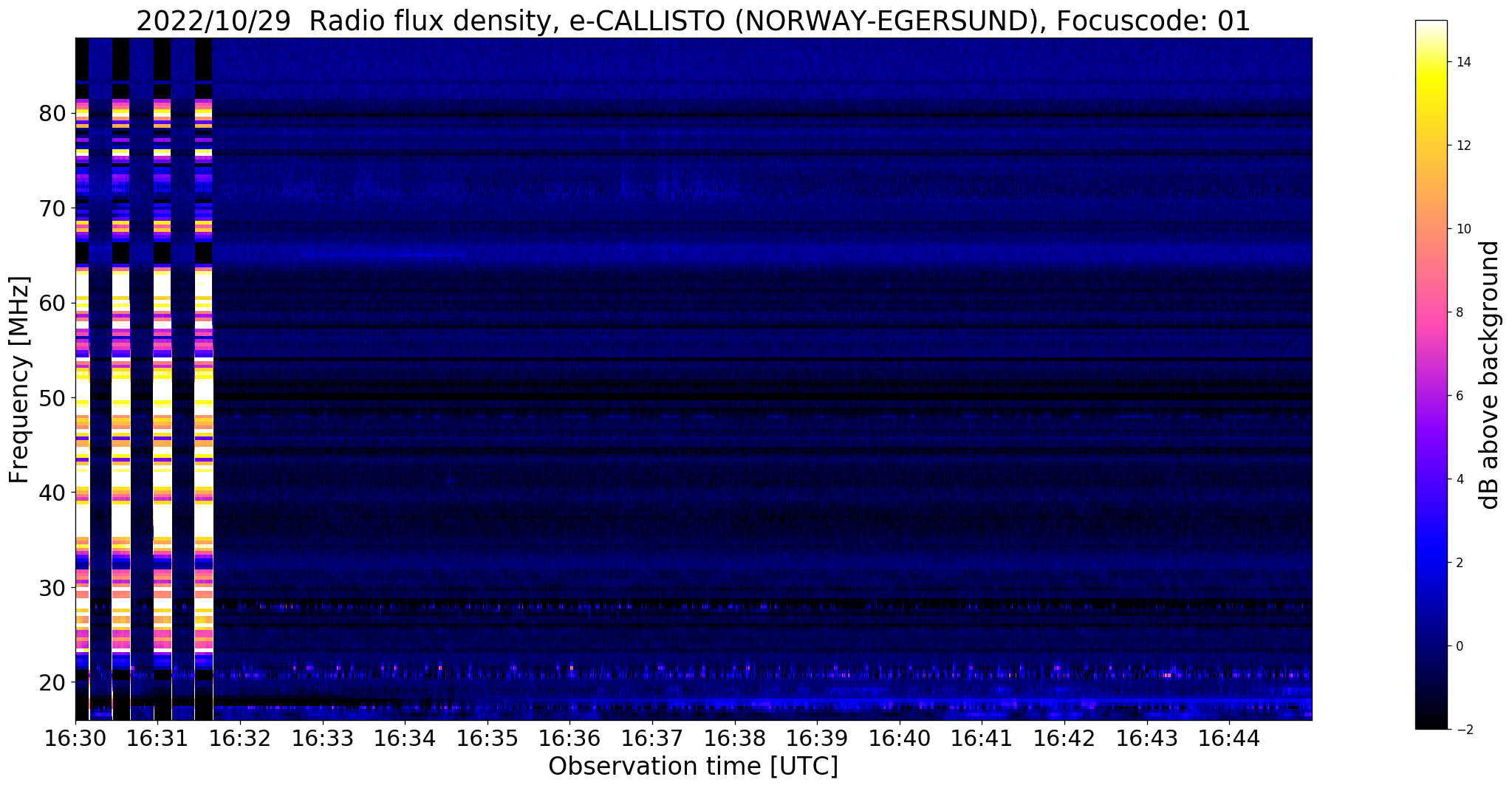Click the 16:34 time tick label
Image resolution: width=1512 pixels, height=788 pixels.
pyautogui.click(x=405, y=738)
